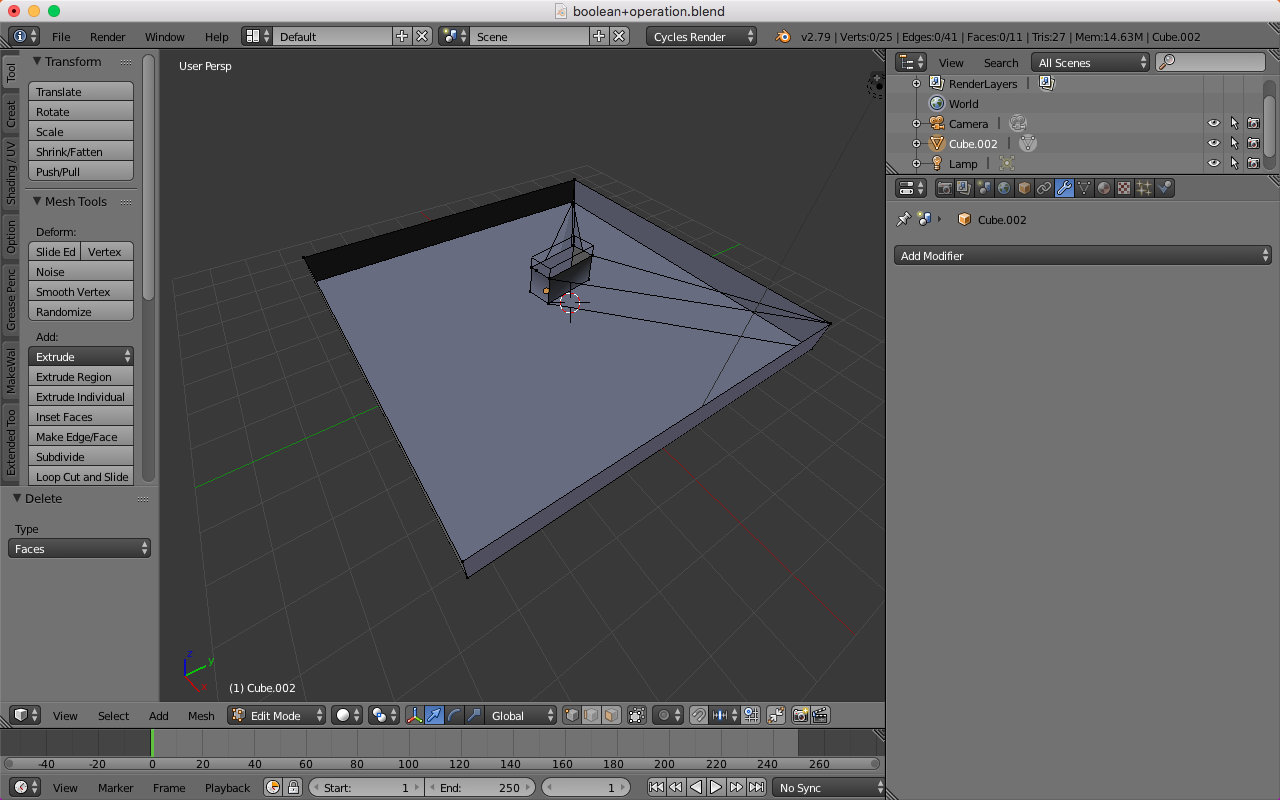
Task: Click the Make Edge/Face button
Action: (81, 436)
